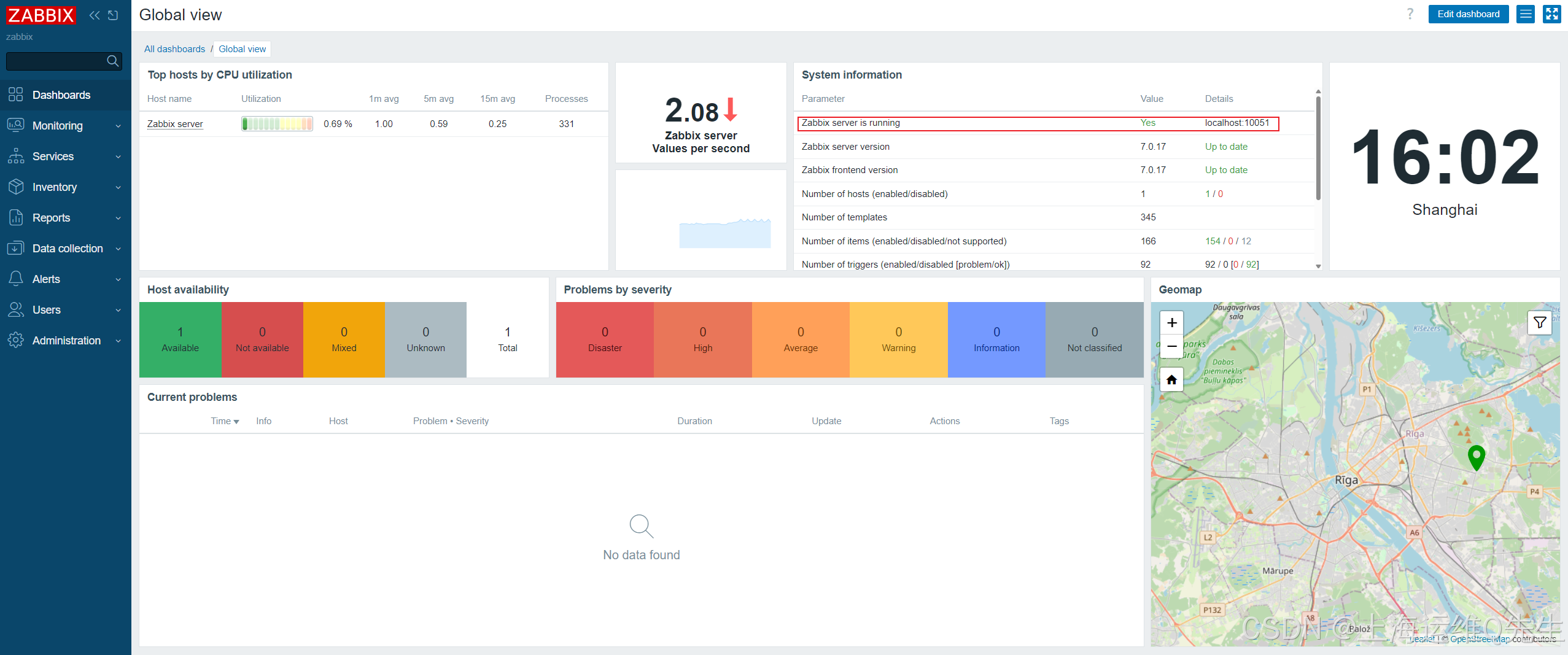Screen dimensions: 1568x655
Task: Click the Users icon in sidebar
Action: pos(16,309)
